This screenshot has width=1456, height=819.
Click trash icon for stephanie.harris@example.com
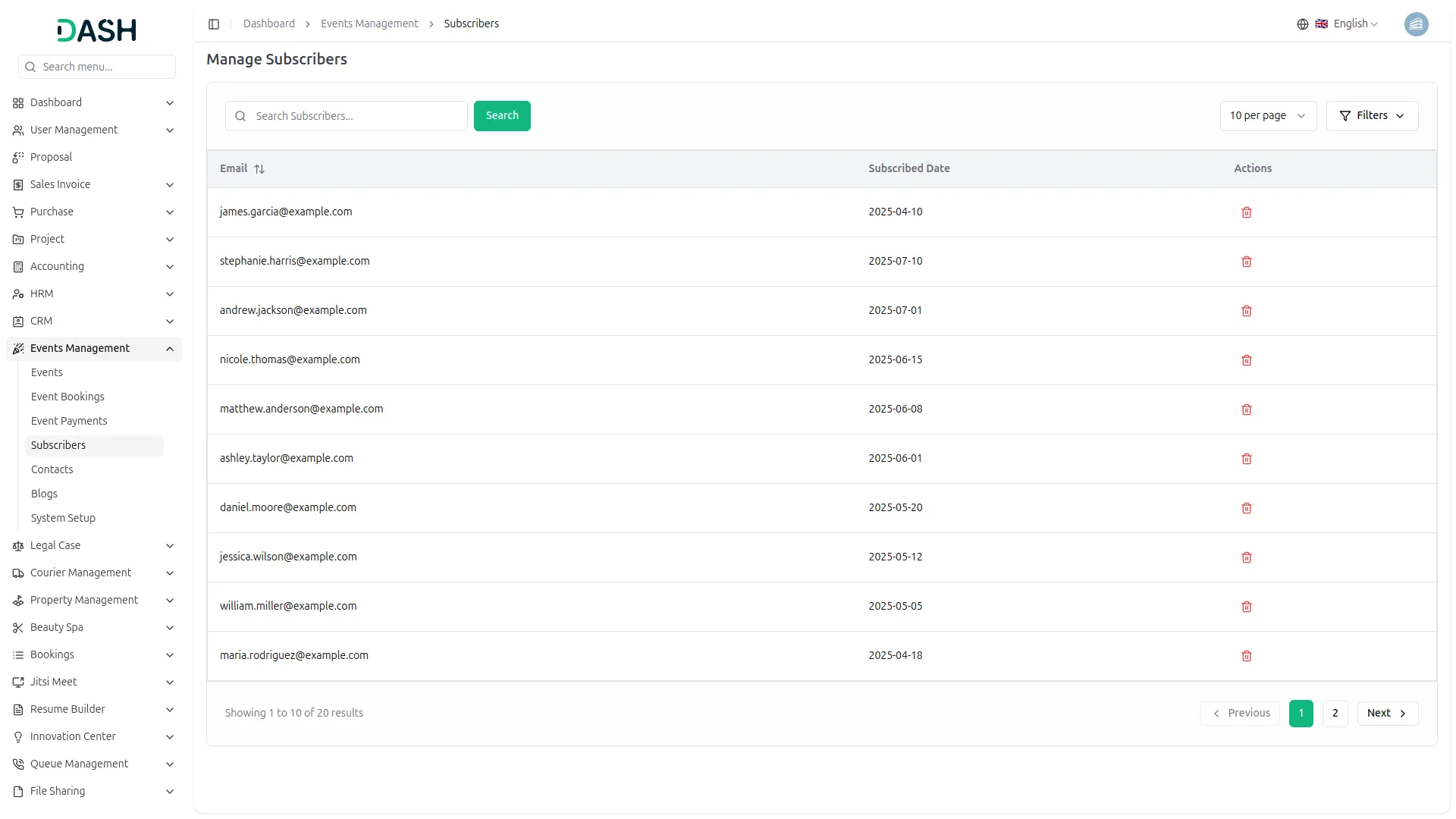tap(1246, 262)
